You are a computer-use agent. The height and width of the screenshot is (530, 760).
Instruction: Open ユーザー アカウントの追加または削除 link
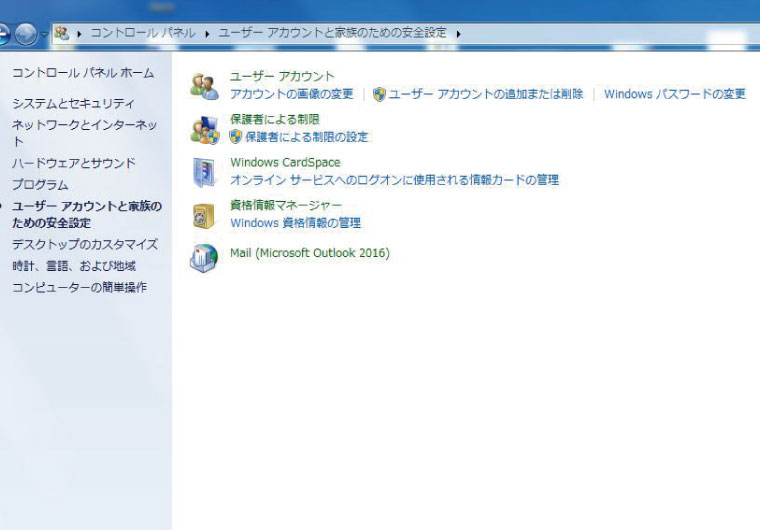click(x=486, y=94)
